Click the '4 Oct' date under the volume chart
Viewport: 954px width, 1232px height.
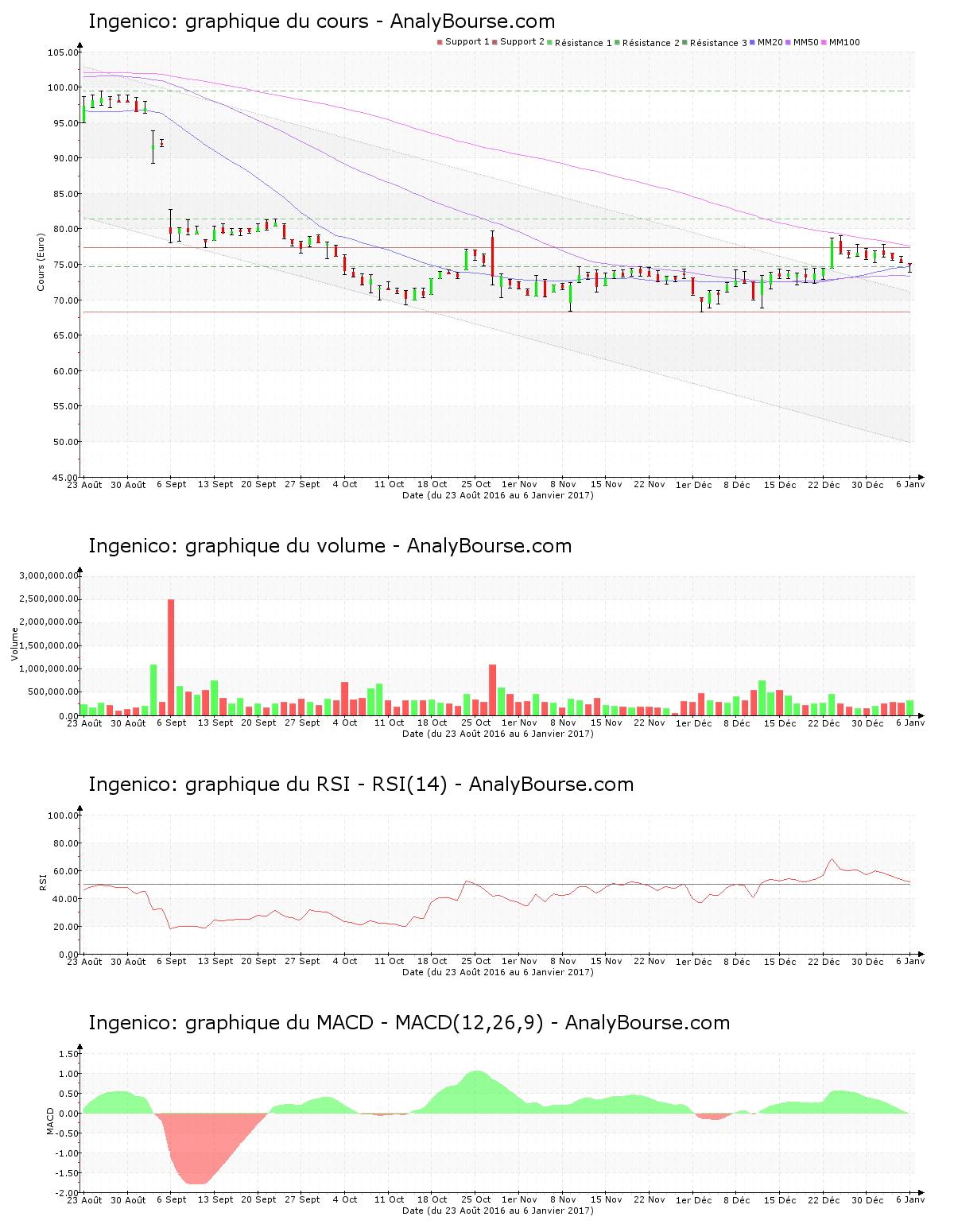pyautogui.click(x=345, y=723)
